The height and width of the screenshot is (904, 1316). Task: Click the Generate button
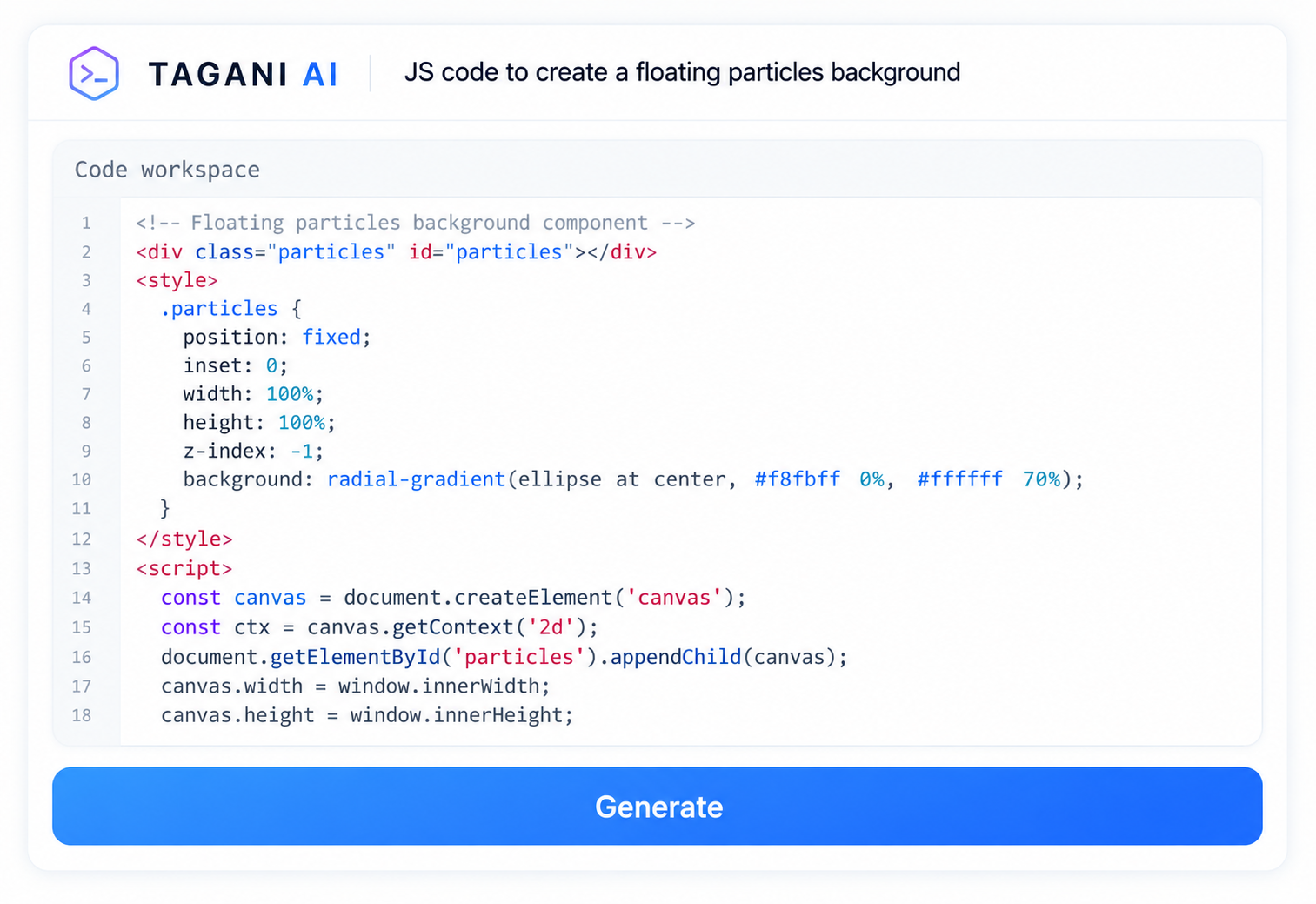658,806
